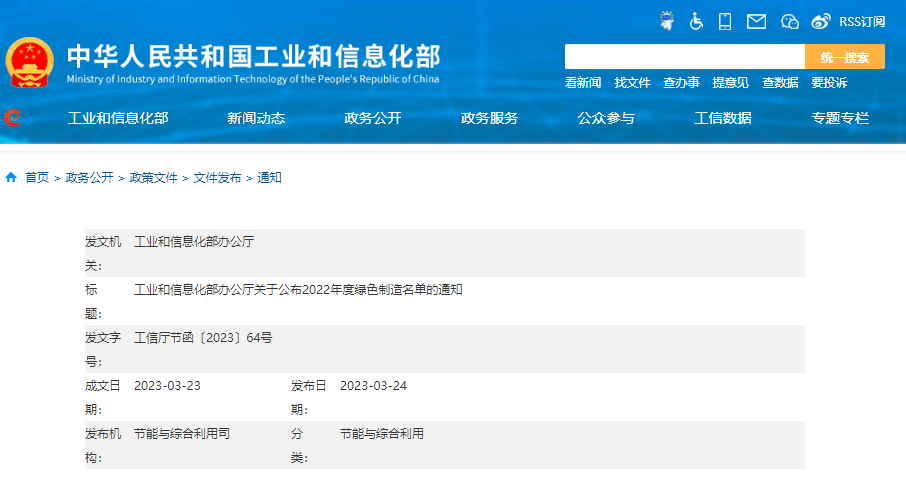
Task: Click the red swirl icon beside navigation
Action: pos(12,118)
